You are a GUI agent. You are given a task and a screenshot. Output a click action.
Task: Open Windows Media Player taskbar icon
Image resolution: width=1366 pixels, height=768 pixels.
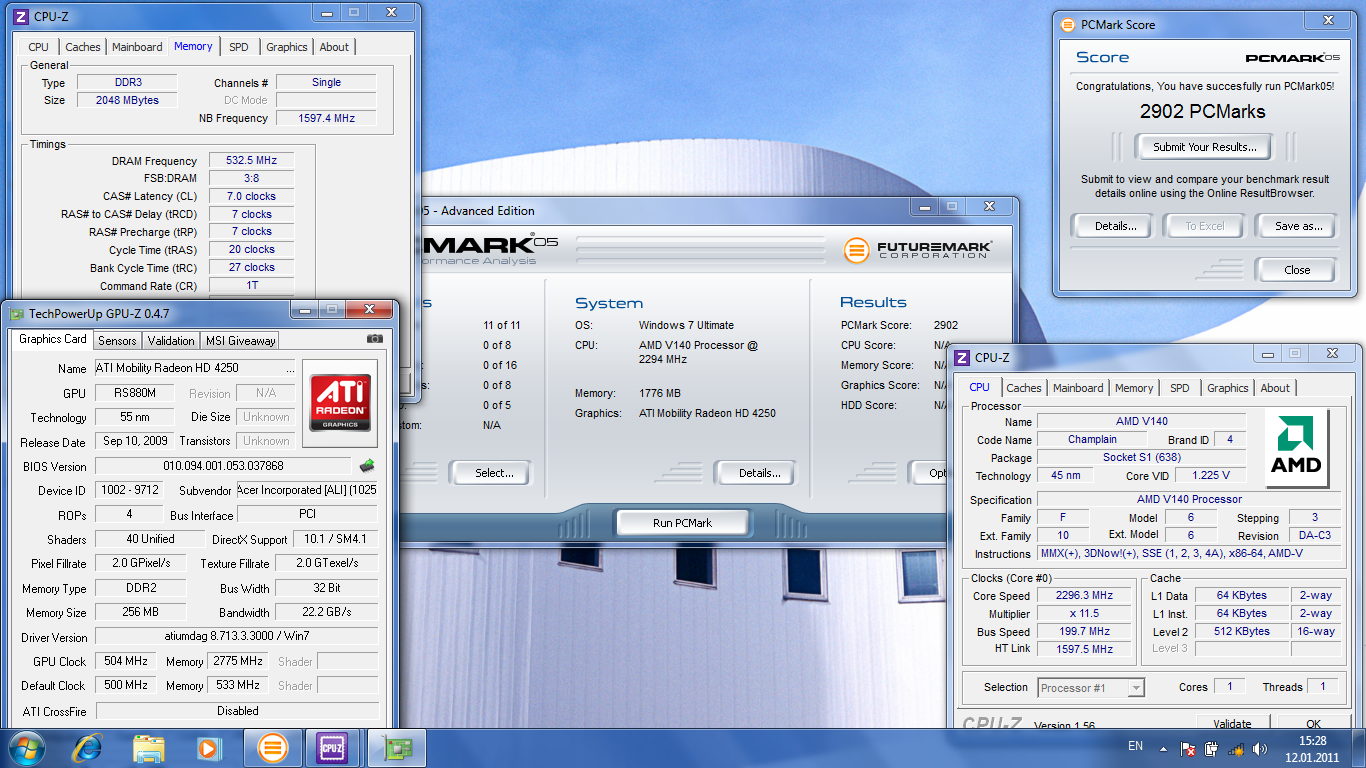208,747
